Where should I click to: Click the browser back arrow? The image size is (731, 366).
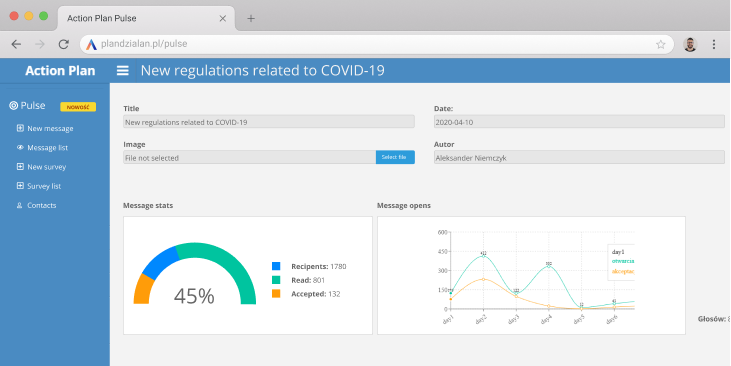16,44
